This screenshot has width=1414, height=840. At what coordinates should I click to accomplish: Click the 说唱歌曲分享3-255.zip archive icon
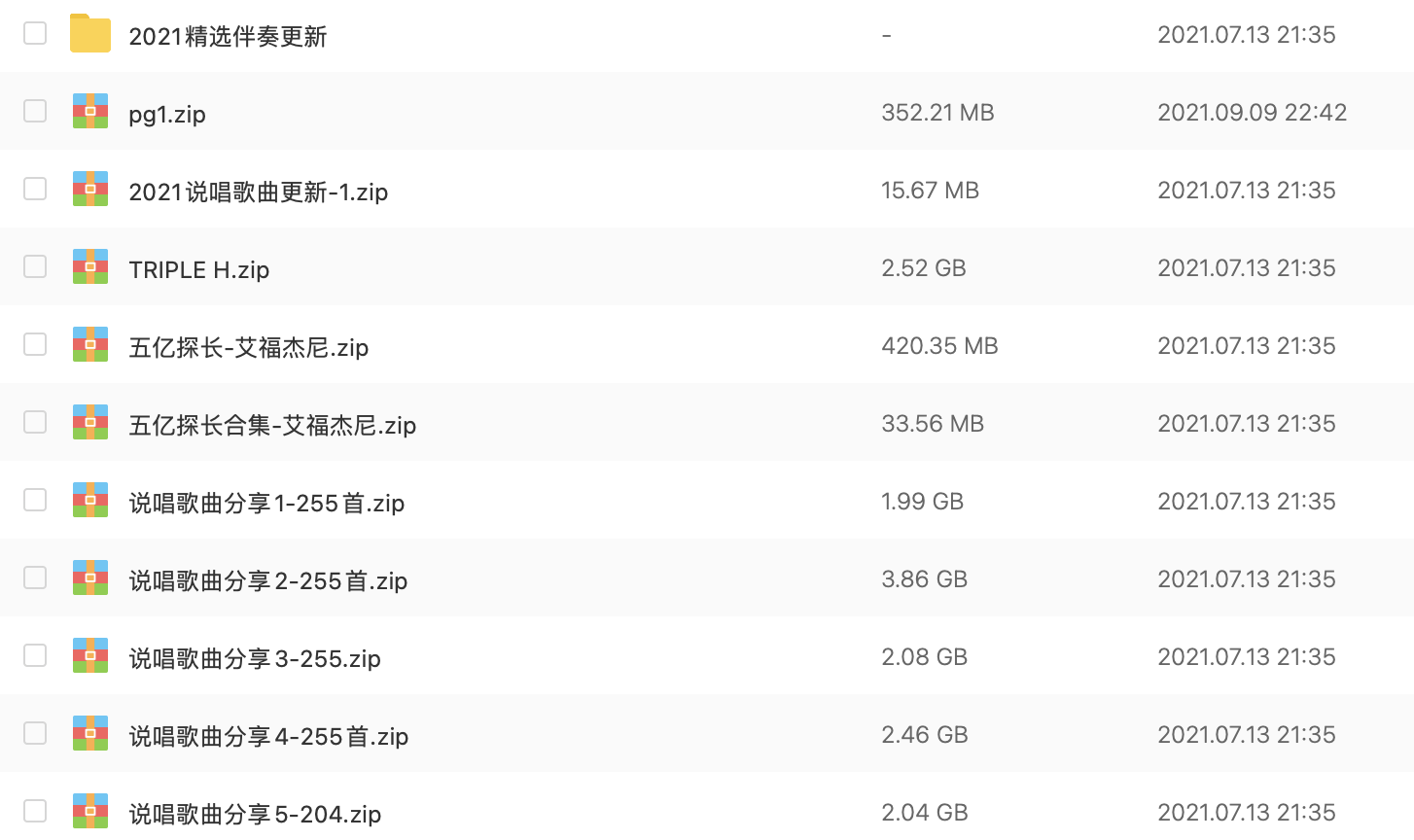tap(90, 656)
